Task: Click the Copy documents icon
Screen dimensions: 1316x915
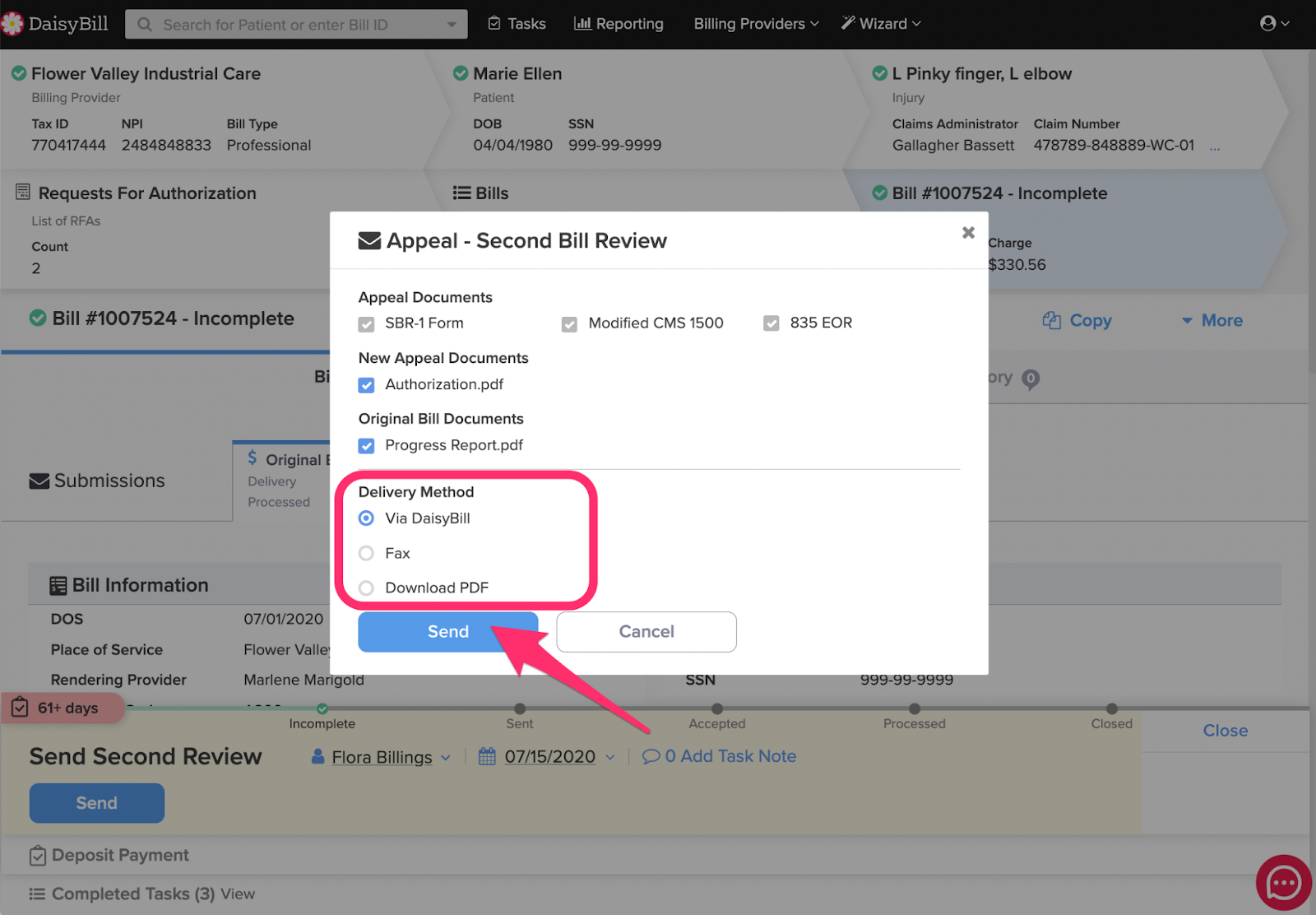Action: pyautogui.click(x=1051, y=320)
